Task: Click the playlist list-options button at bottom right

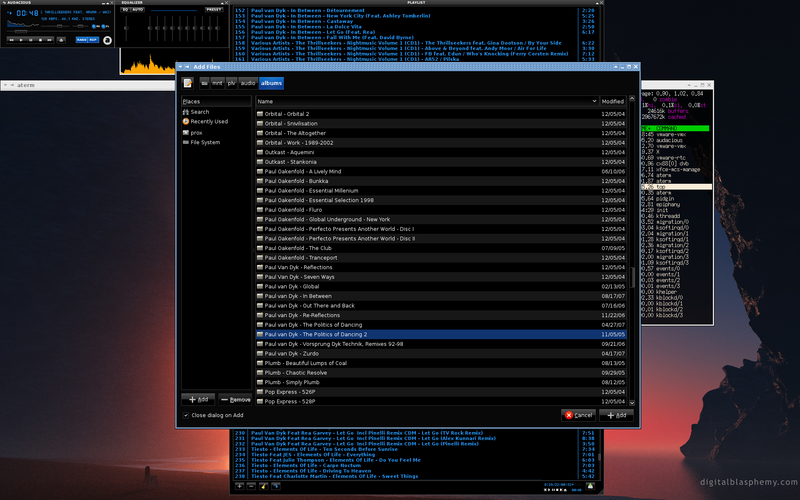Action: click(x=590, y=486)
